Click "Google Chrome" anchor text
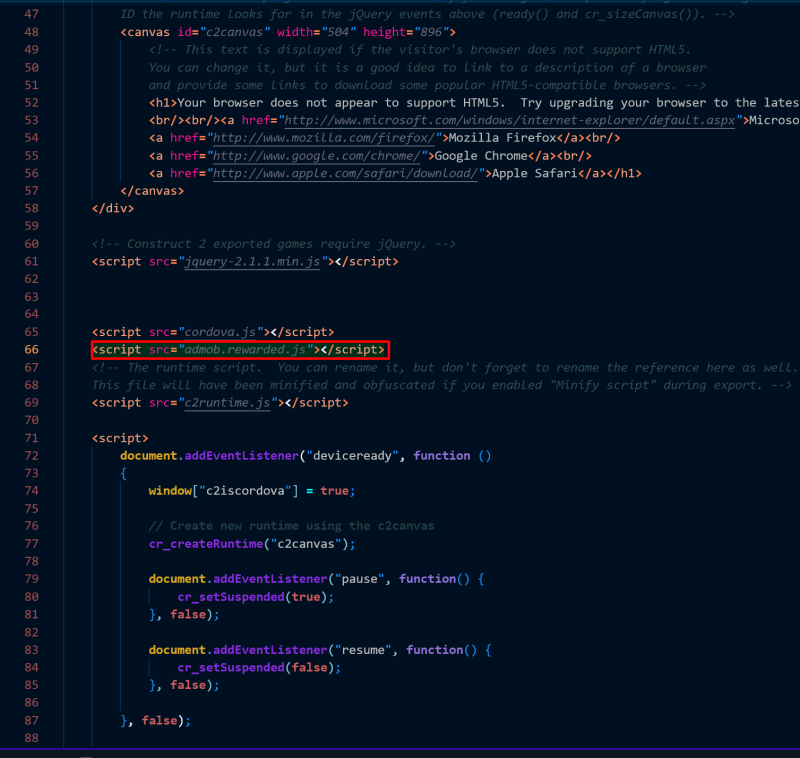The height and width of the screenshot is (758, 800). coord(481,156)
